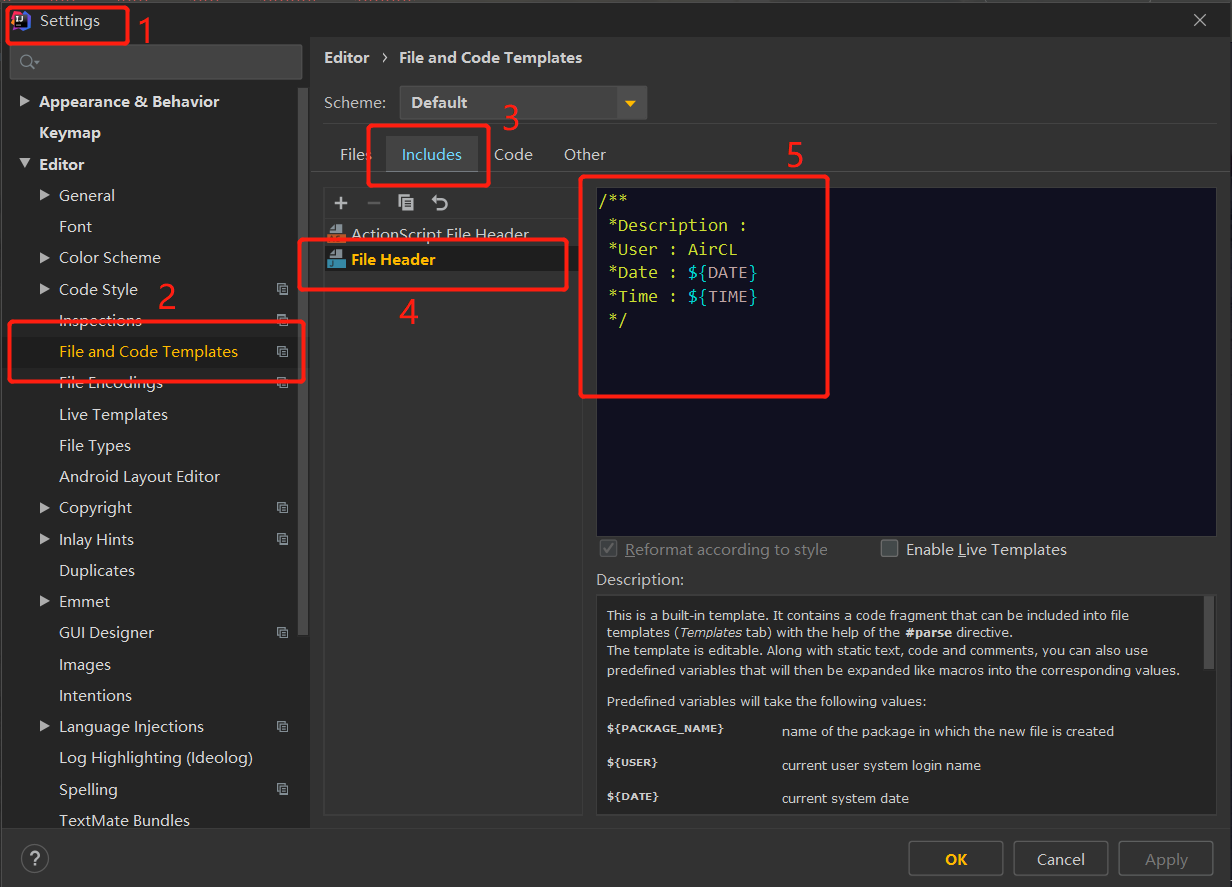Viewport: 1232px width, 887px height.
Task: Expand Appearance & Behavior section
Action: click(x=24, y=101)
